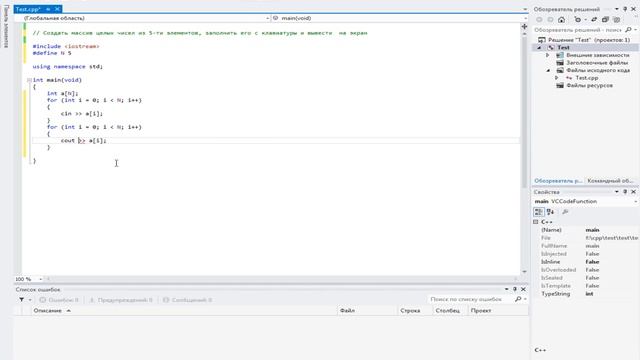The image size is (640, 360).
Task: Click the pin icon on Test.cpp tab
Action: pyautogui.click(x=48, y=9)
